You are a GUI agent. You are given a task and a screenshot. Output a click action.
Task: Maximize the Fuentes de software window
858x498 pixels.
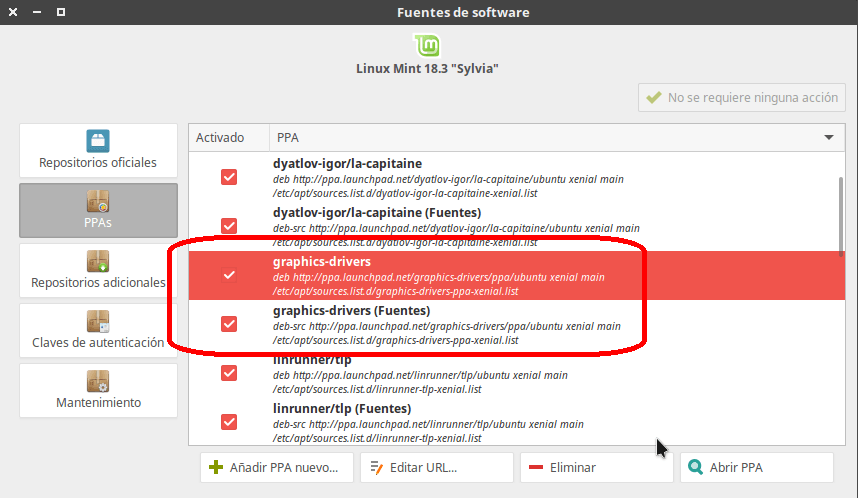pos(61,12)
